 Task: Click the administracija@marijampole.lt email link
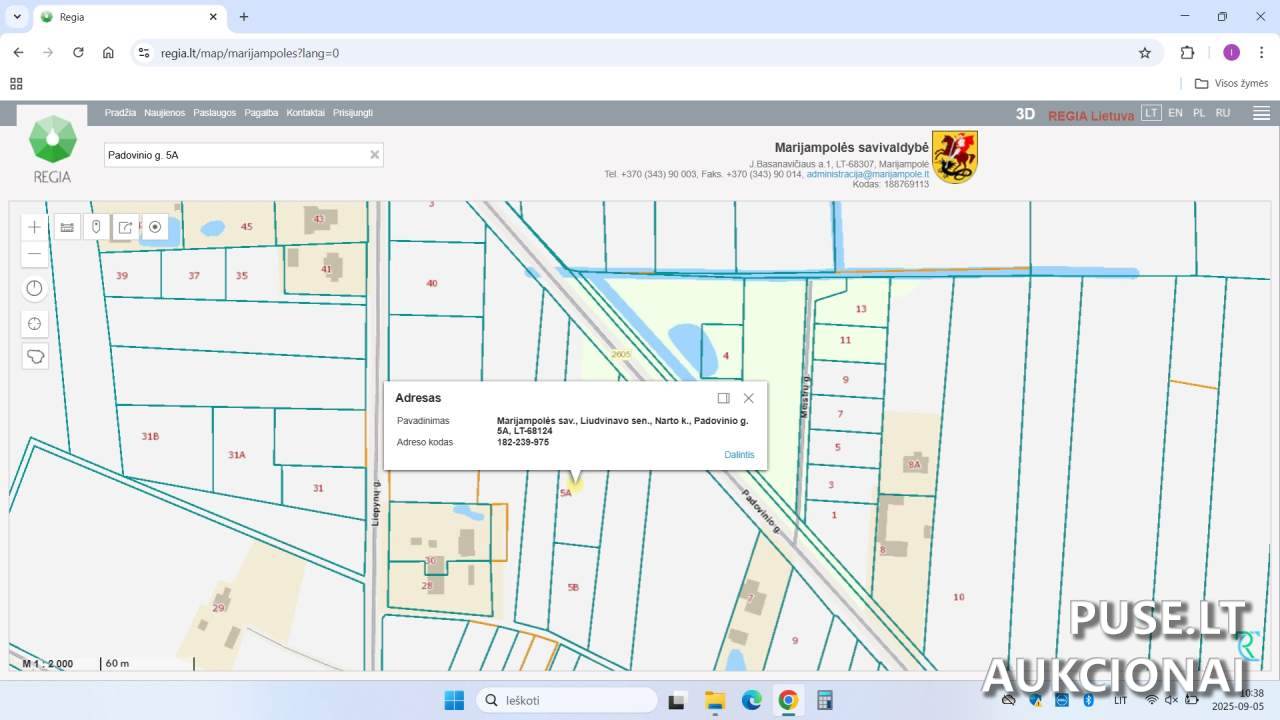(x=867, y=174)
